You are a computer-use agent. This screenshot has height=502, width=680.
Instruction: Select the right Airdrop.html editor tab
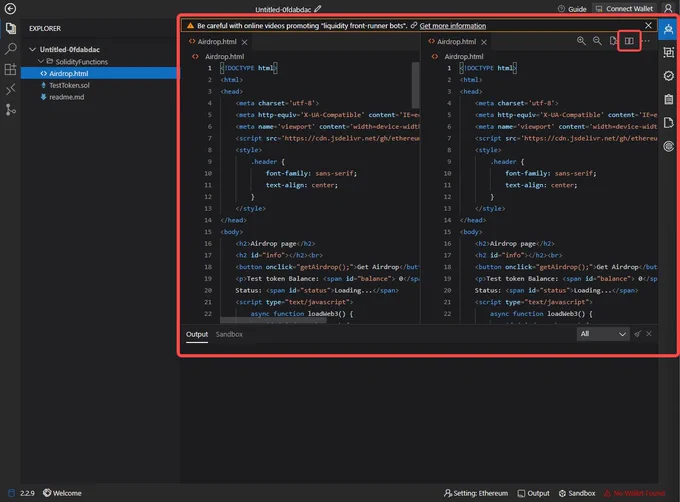pos(456,42)
